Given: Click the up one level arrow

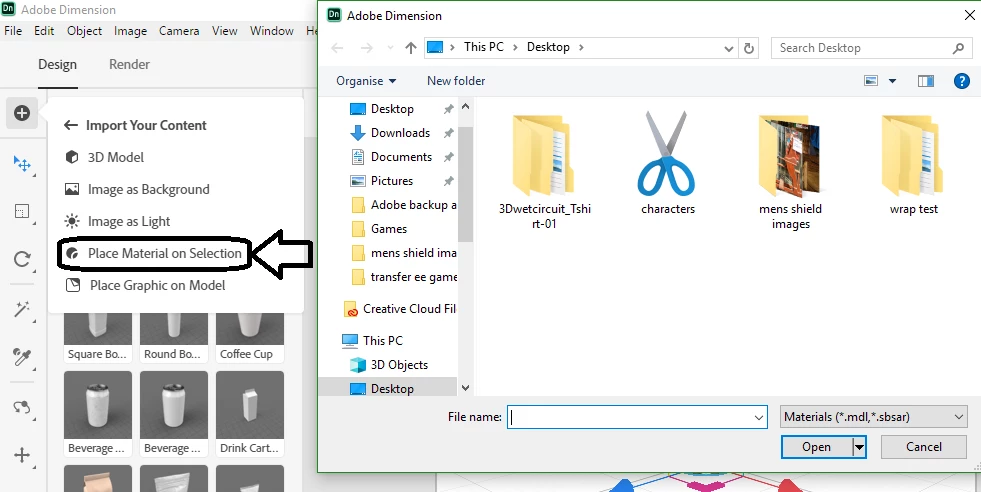Looking at the screenshot, I should [410, 48].
